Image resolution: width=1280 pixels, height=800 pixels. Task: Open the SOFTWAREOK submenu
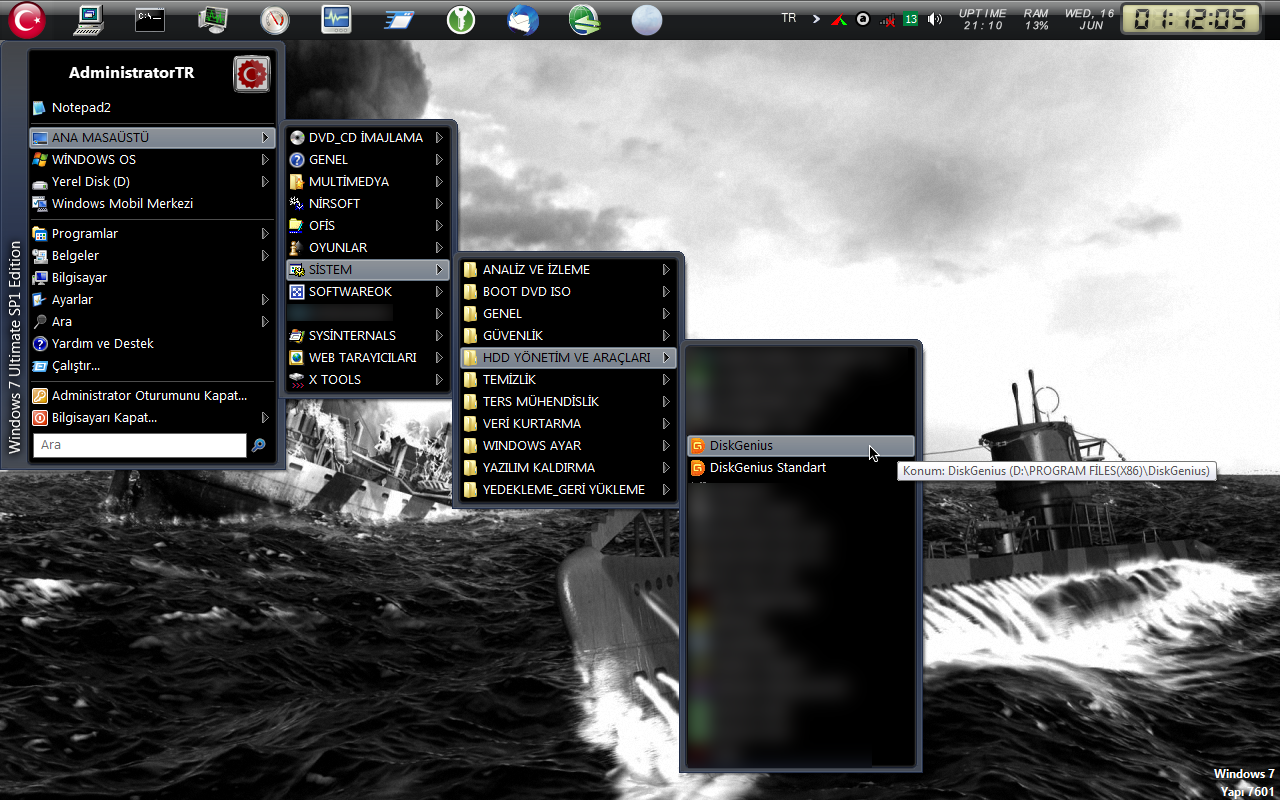coord(367,291)
